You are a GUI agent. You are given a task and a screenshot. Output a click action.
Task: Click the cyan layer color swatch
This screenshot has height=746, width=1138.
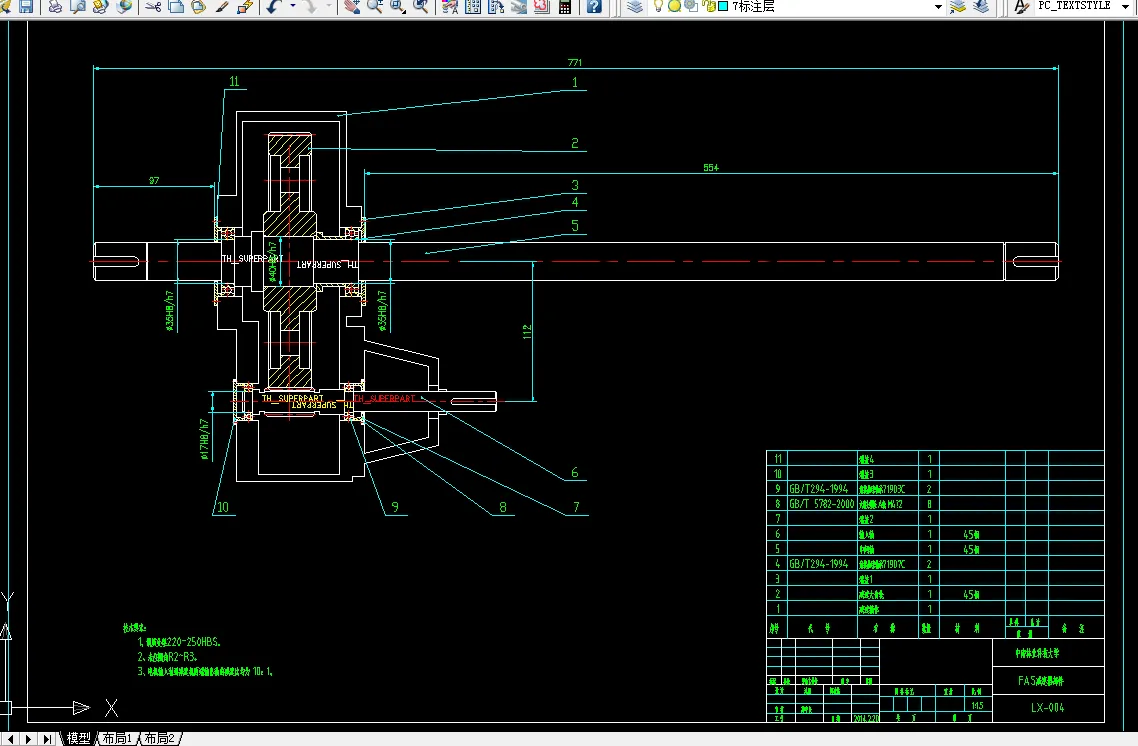click(723, 7)
